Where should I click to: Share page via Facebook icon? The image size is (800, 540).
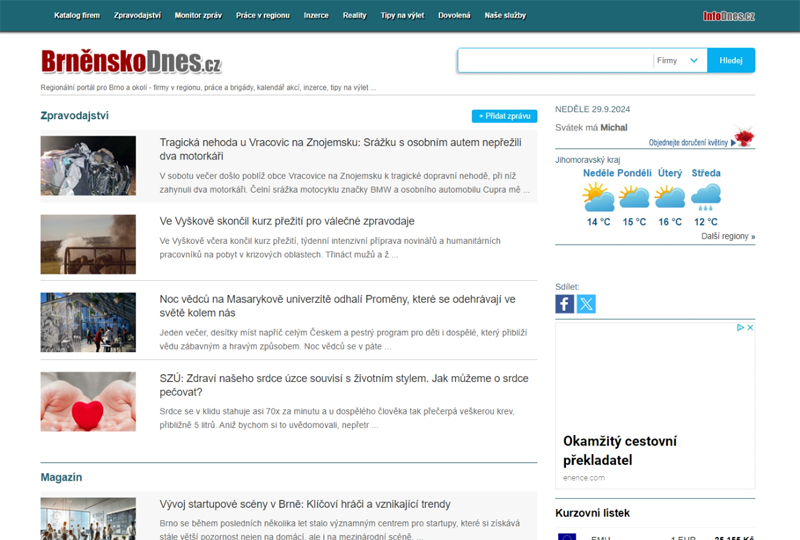[564, 304]
